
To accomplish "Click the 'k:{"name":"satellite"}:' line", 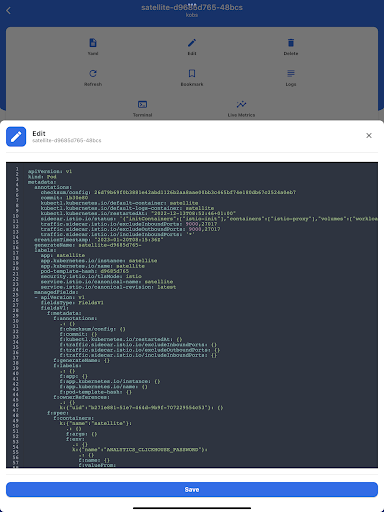I will (96, 423).
